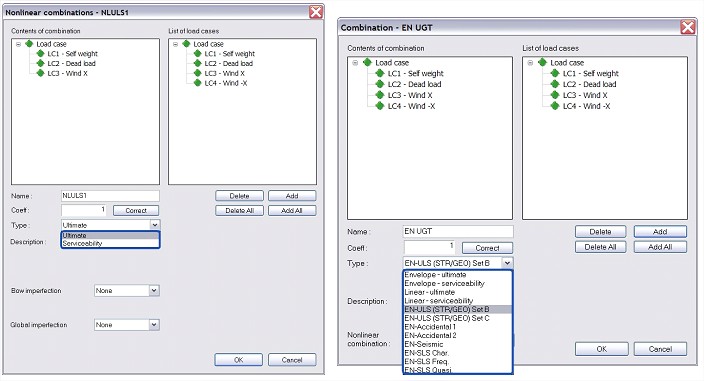Click green diamond icon beside LC3 in NLULS1 contents
This screenshot has height=381, width=704.
(x=40, y=73)
